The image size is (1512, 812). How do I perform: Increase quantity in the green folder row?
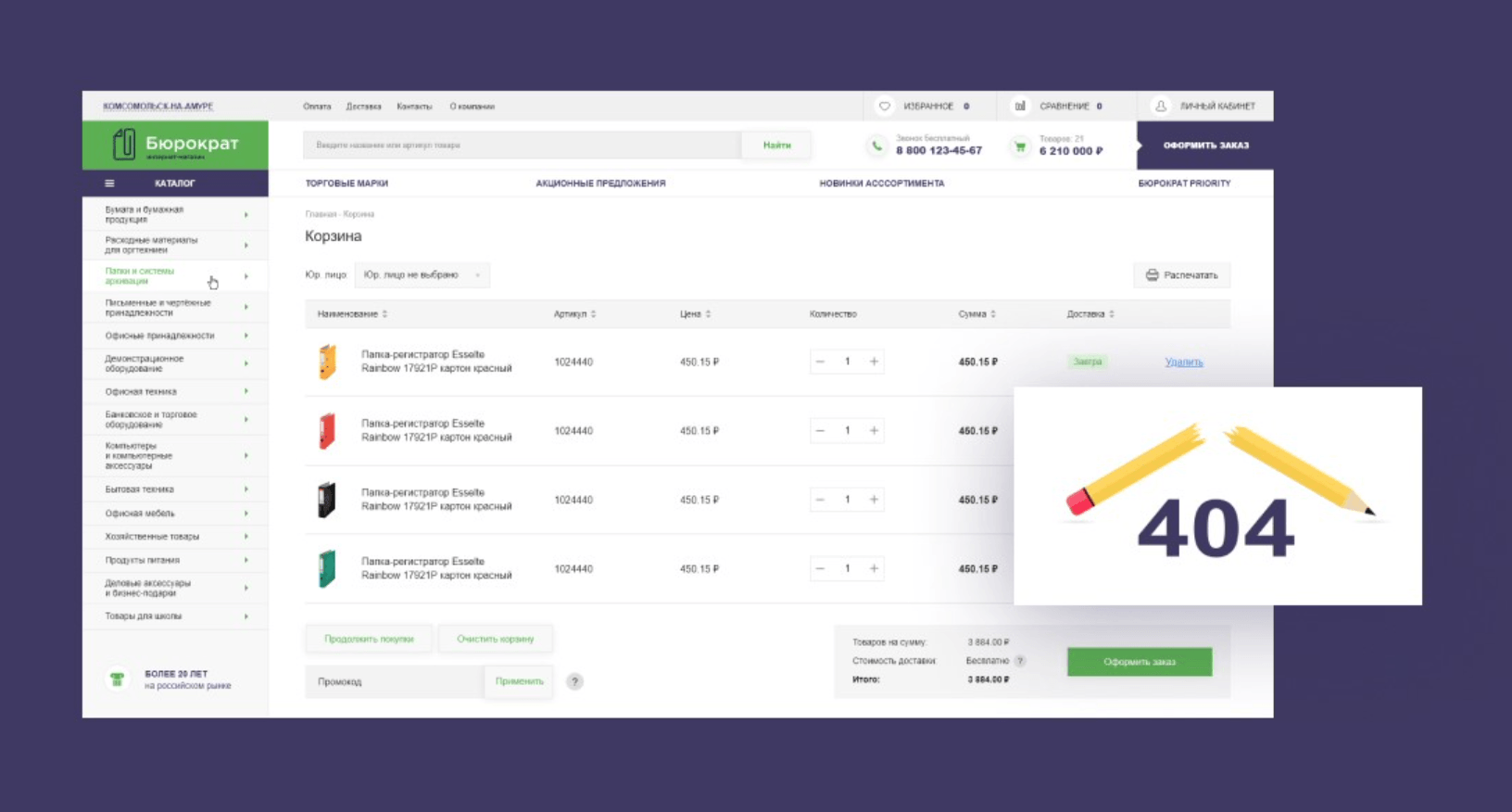[874, 568]
